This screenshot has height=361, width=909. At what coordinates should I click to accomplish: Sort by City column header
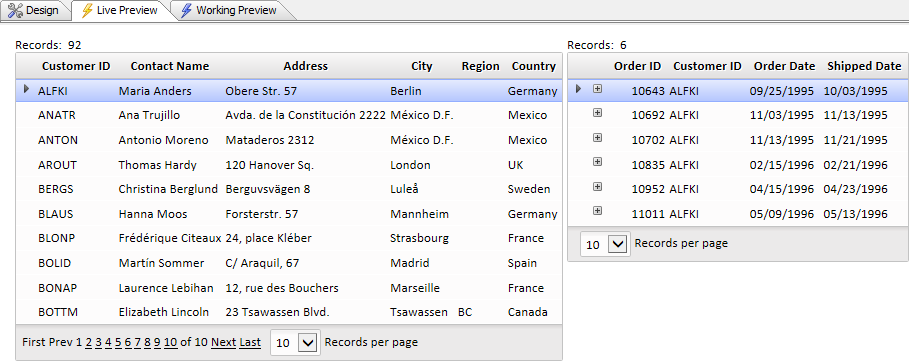(422, 66)
